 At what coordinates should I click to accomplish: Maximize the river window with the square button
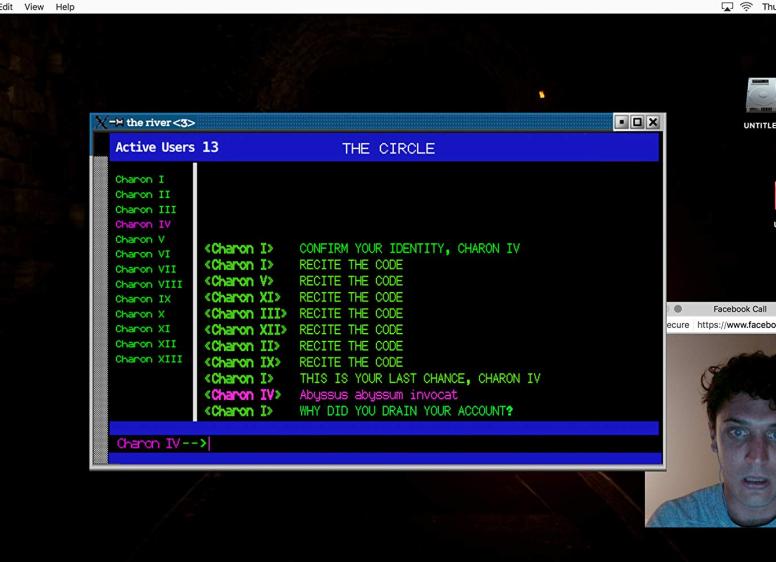click(x=637, y=122)
